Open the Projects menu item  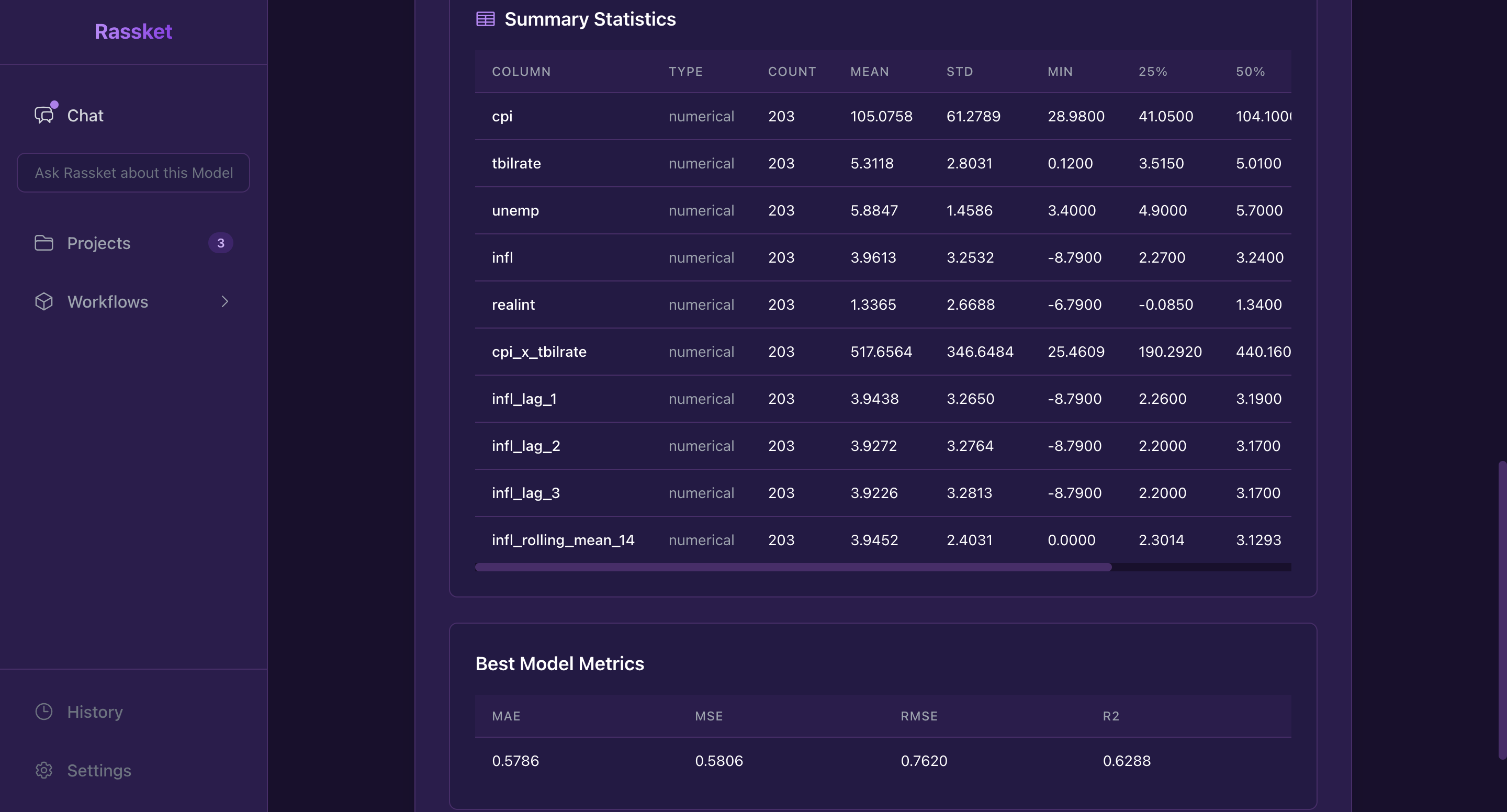point(99,243)
